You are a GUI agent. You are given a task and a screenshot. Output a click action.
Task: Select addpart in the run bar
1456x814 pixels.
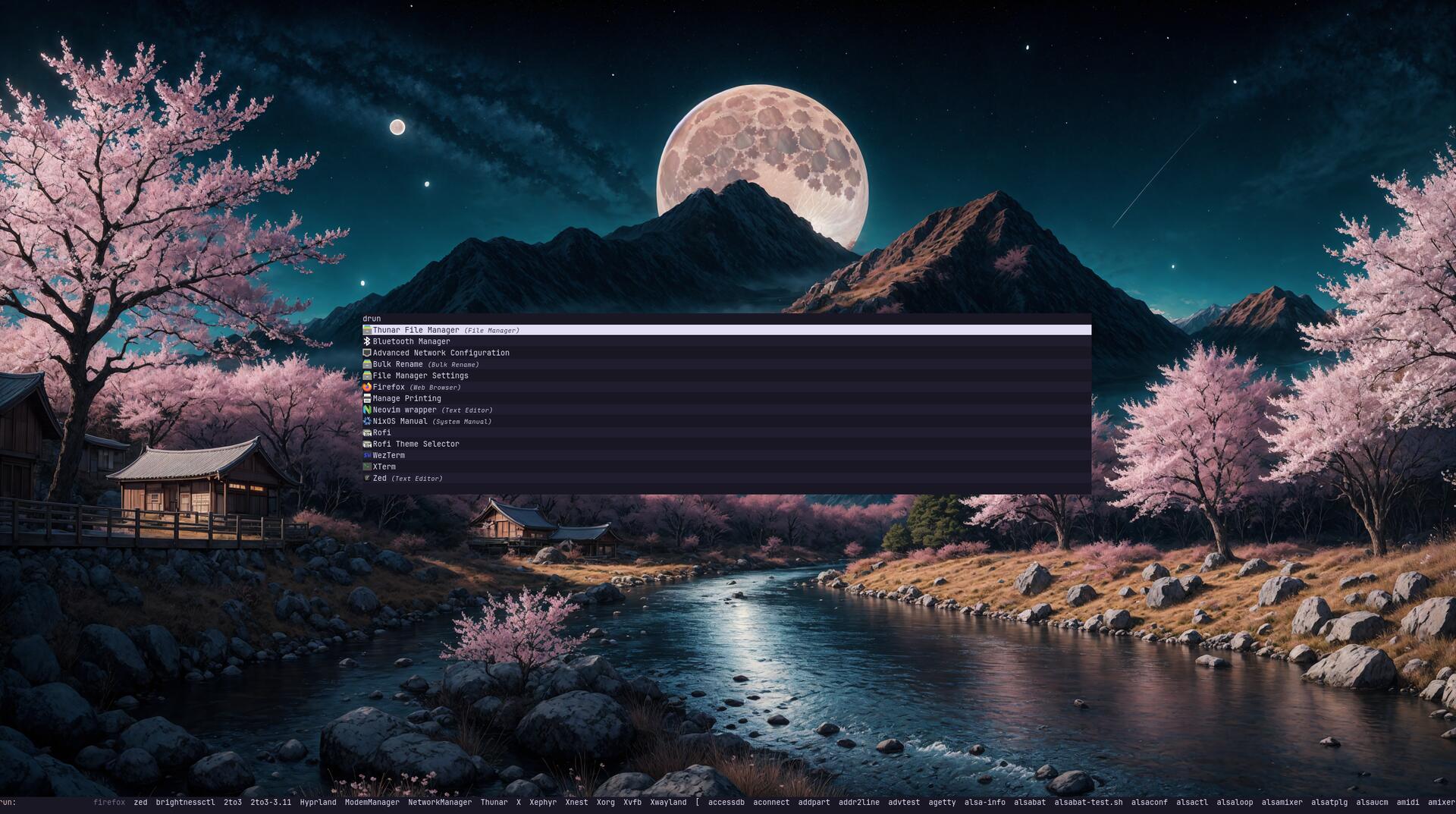814,802
